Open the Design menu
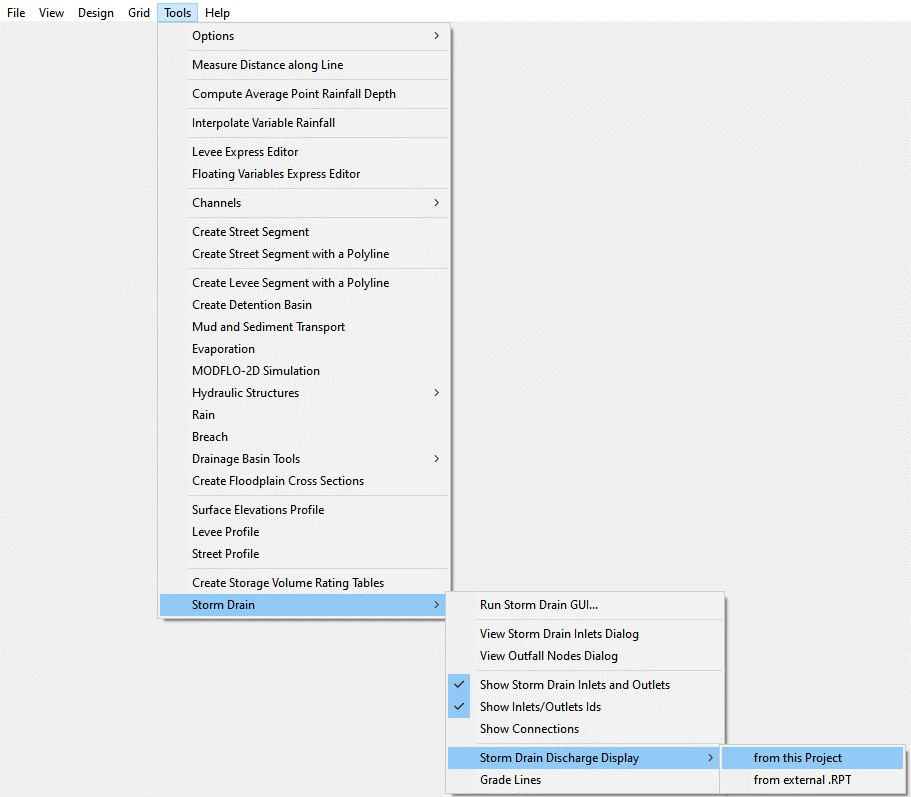 (96, 13)
